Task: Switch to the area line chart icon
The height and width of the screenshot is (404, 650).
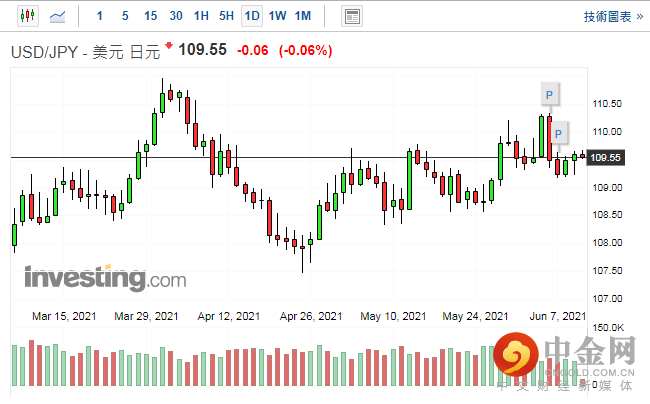Action: (57, 17)
